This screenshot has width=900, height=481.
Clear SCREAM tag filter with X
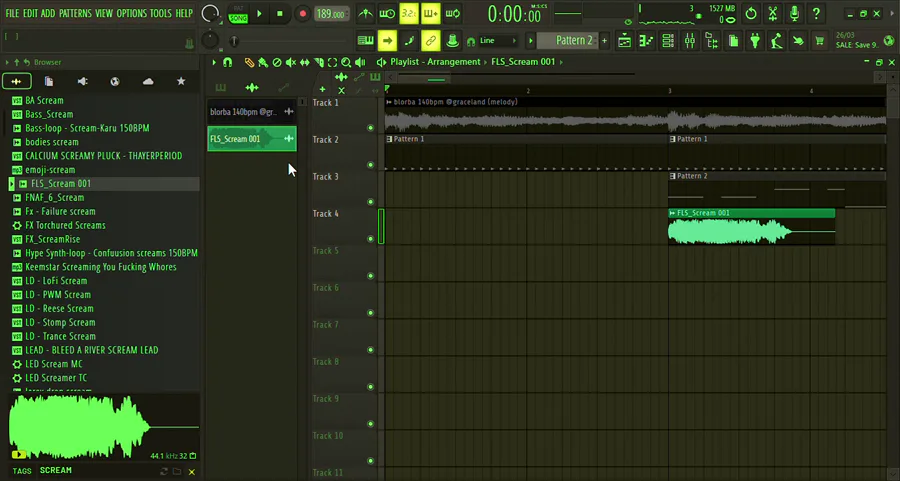point(192,472)
